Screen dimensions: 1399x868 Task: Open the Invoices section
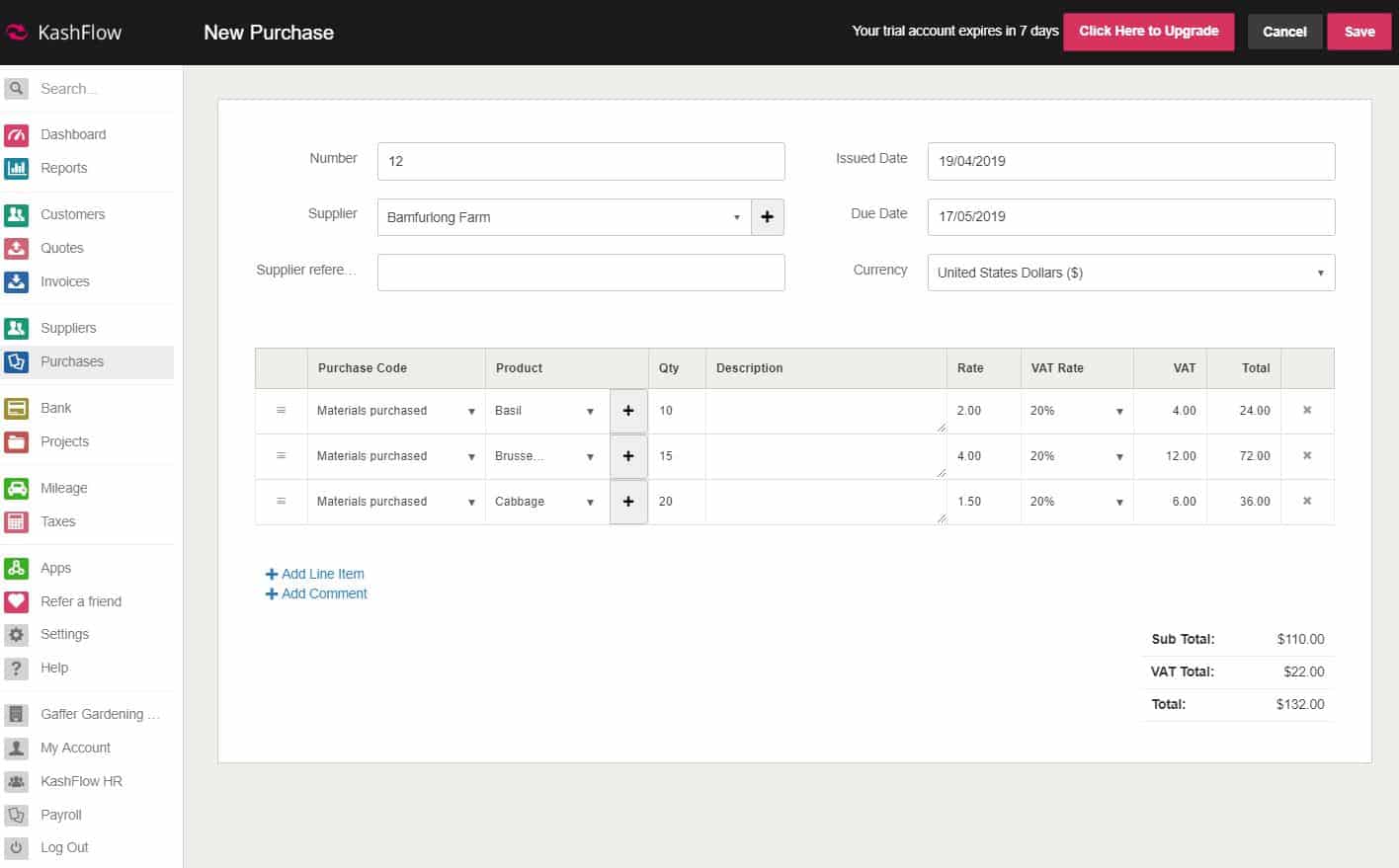(x=65, y=281)
